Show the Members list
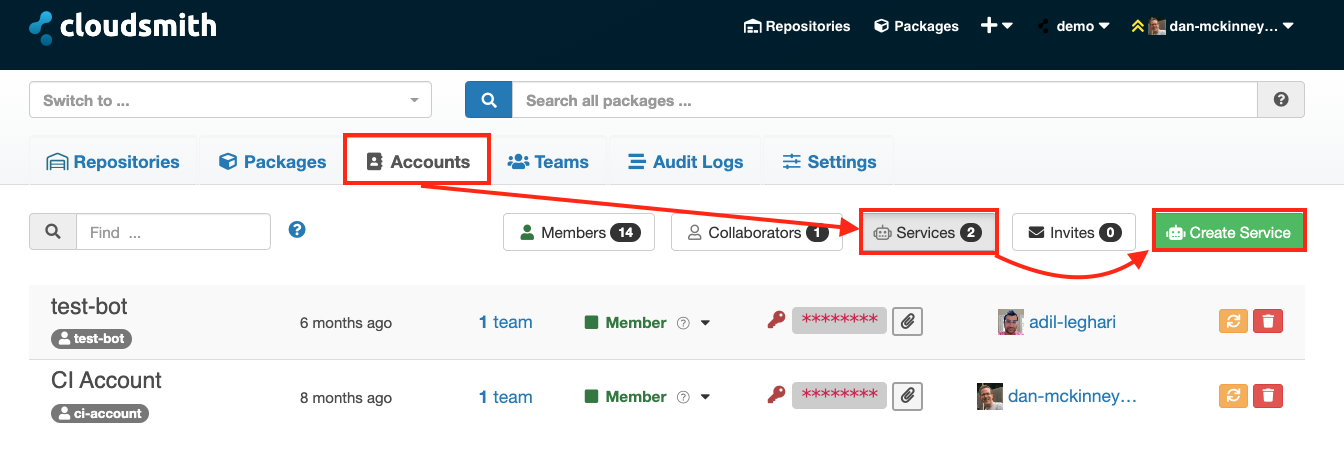1344x458 pixels. click(x=579, y=232)
